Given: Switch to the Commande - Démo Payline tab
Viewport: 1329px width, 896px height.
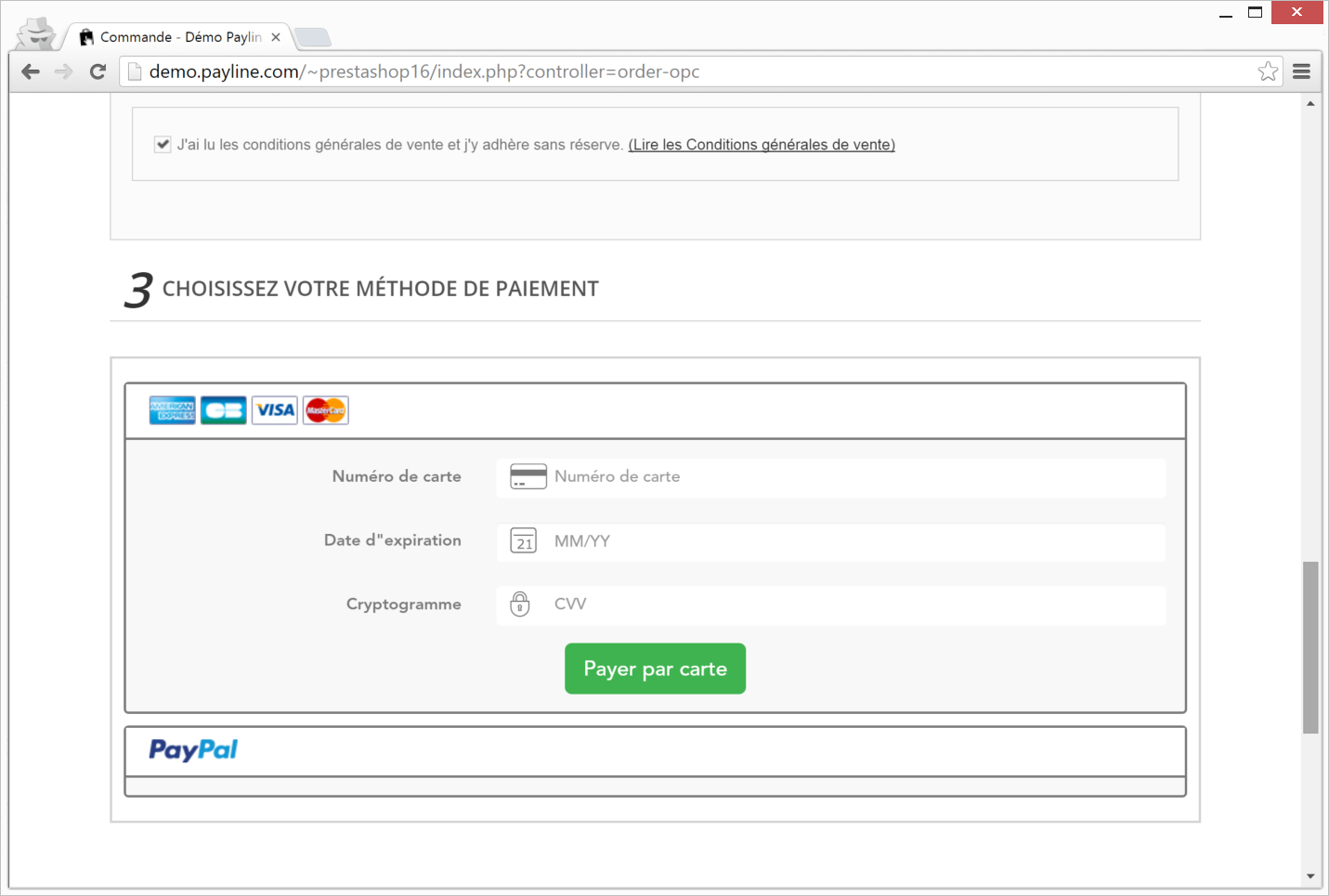Looking at the screenshot, I should tap(177, 37).
